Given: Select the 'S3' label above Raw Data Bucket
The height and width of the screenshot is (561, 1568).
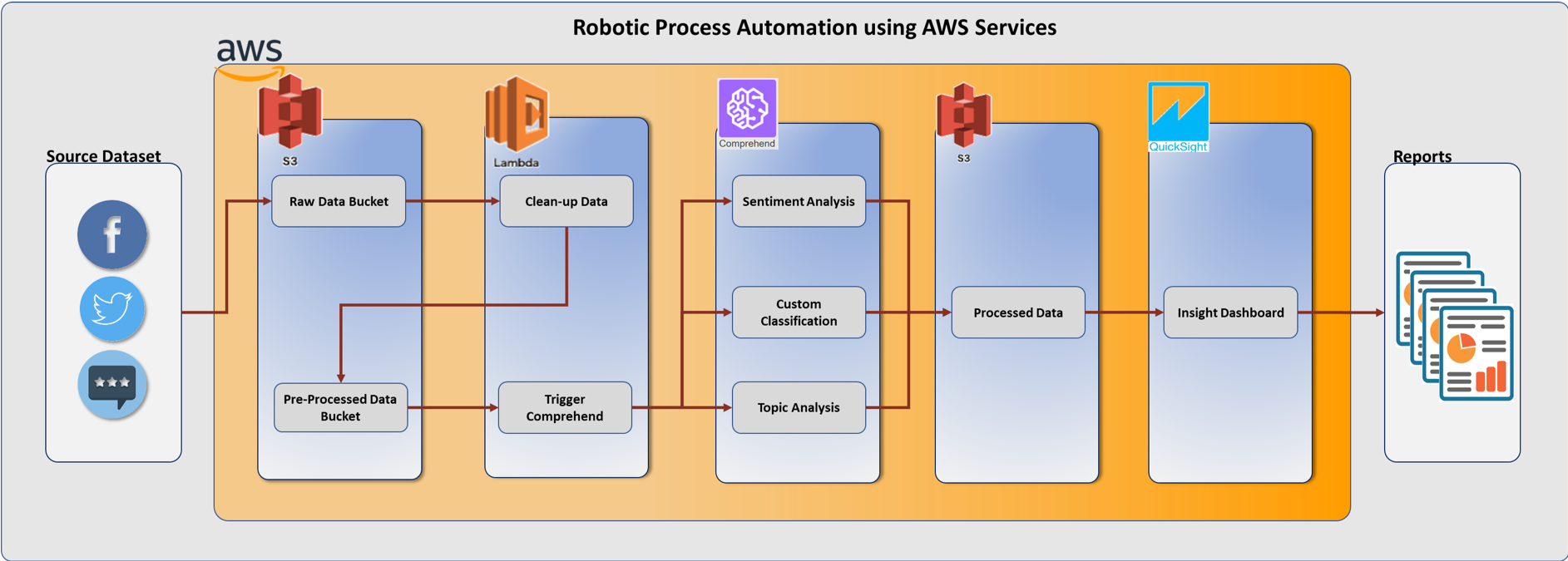Looking at the screenshot, I should (289, 161).
